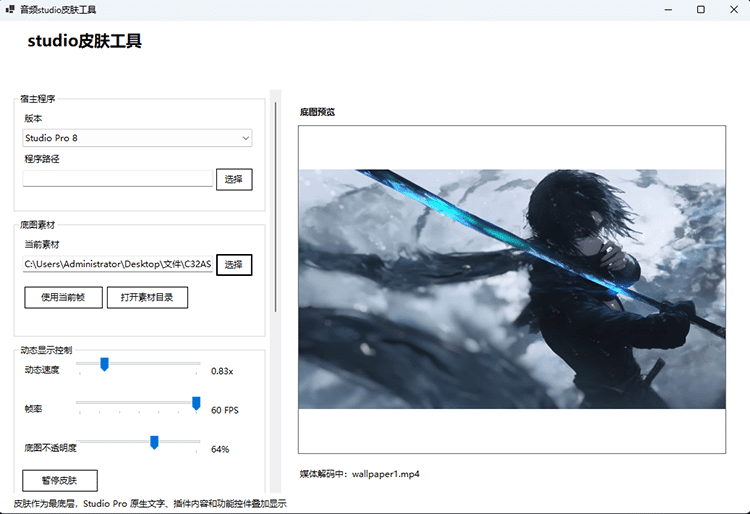Pause the skin with 暂停皮肤

[x=60, y=481]
